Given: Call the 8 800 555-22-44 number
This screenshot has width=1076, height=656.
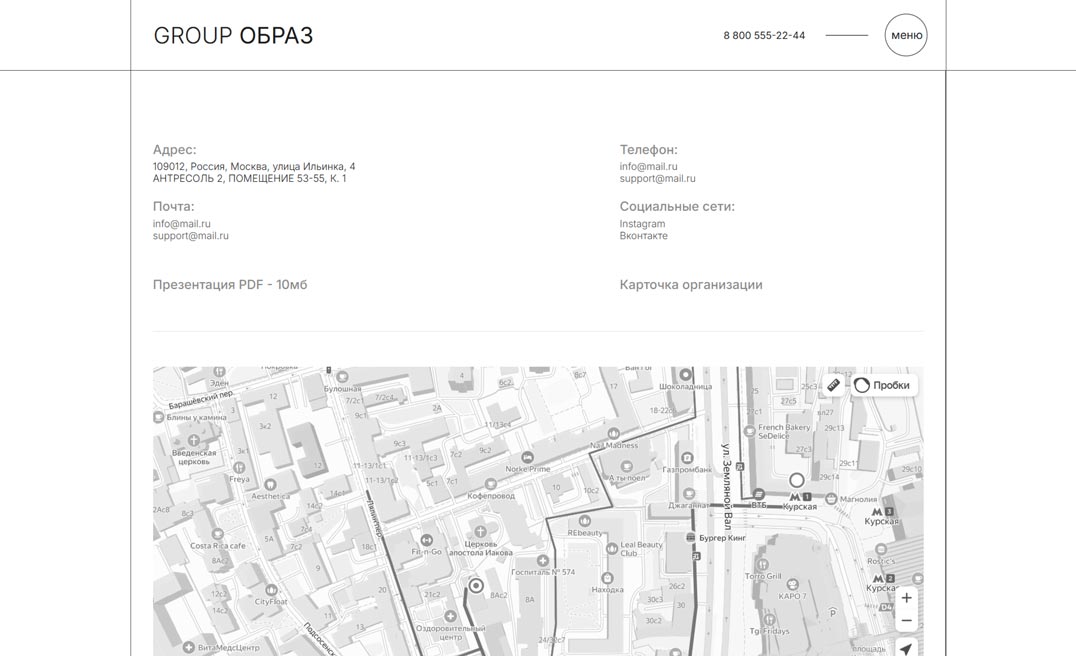Looking at the screenshot, I should pos(764,35).
